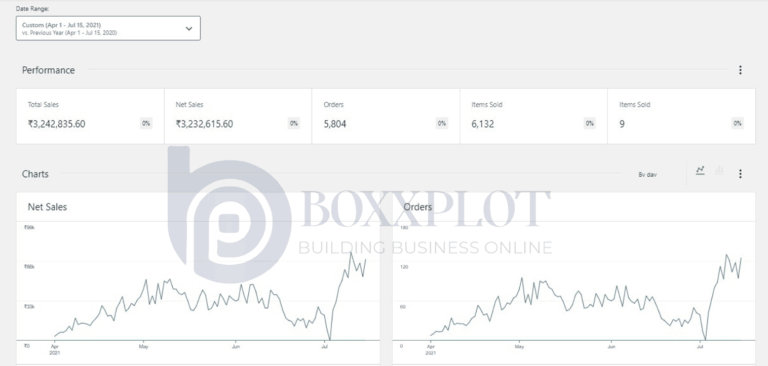The height and width of the screenshot is (366, 768).
Task: Click the Orders 0% change badge
Action: tap(442, 123)
